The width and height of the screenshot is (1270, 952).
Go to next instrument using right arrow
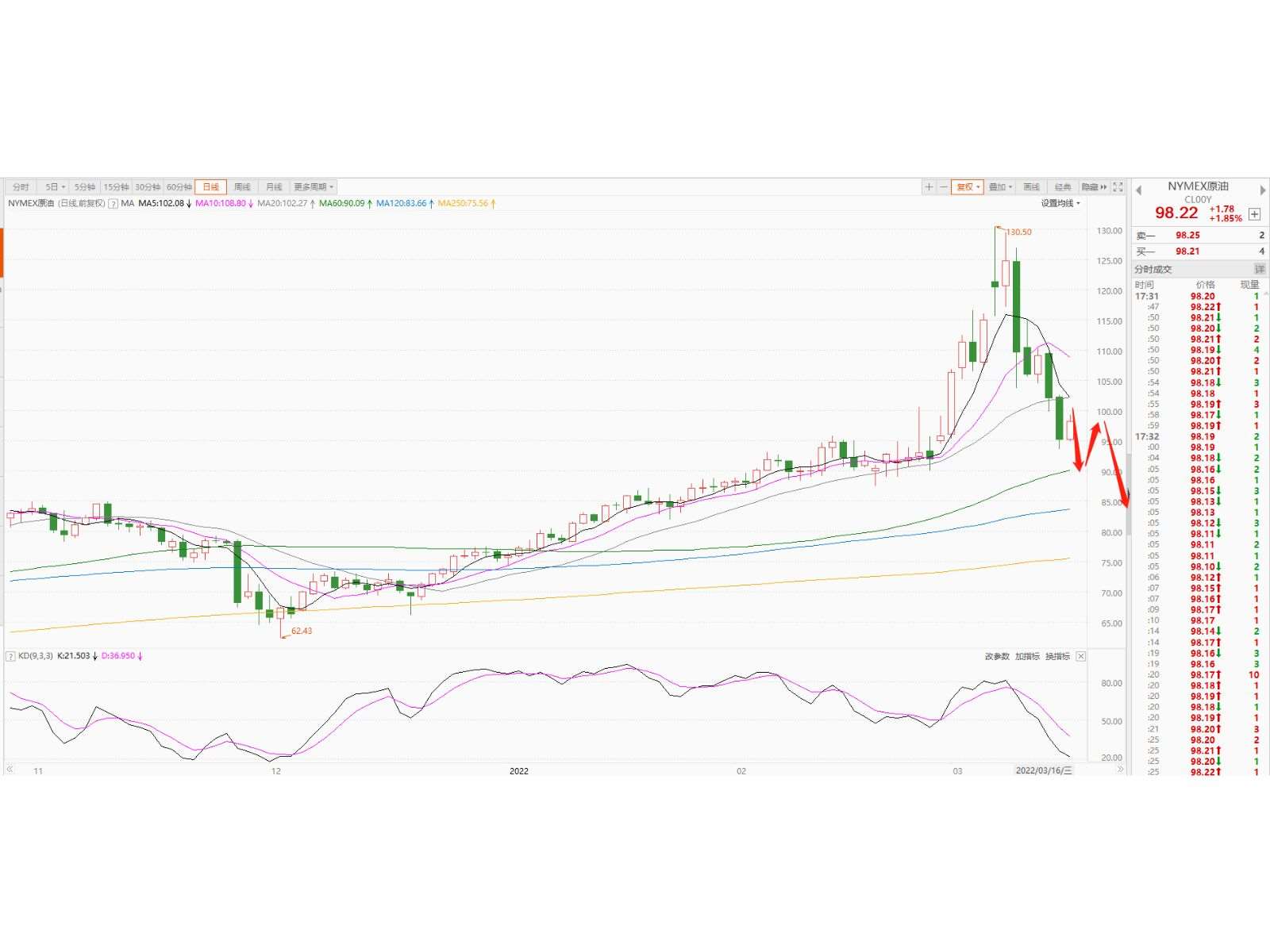(1262, 190)
